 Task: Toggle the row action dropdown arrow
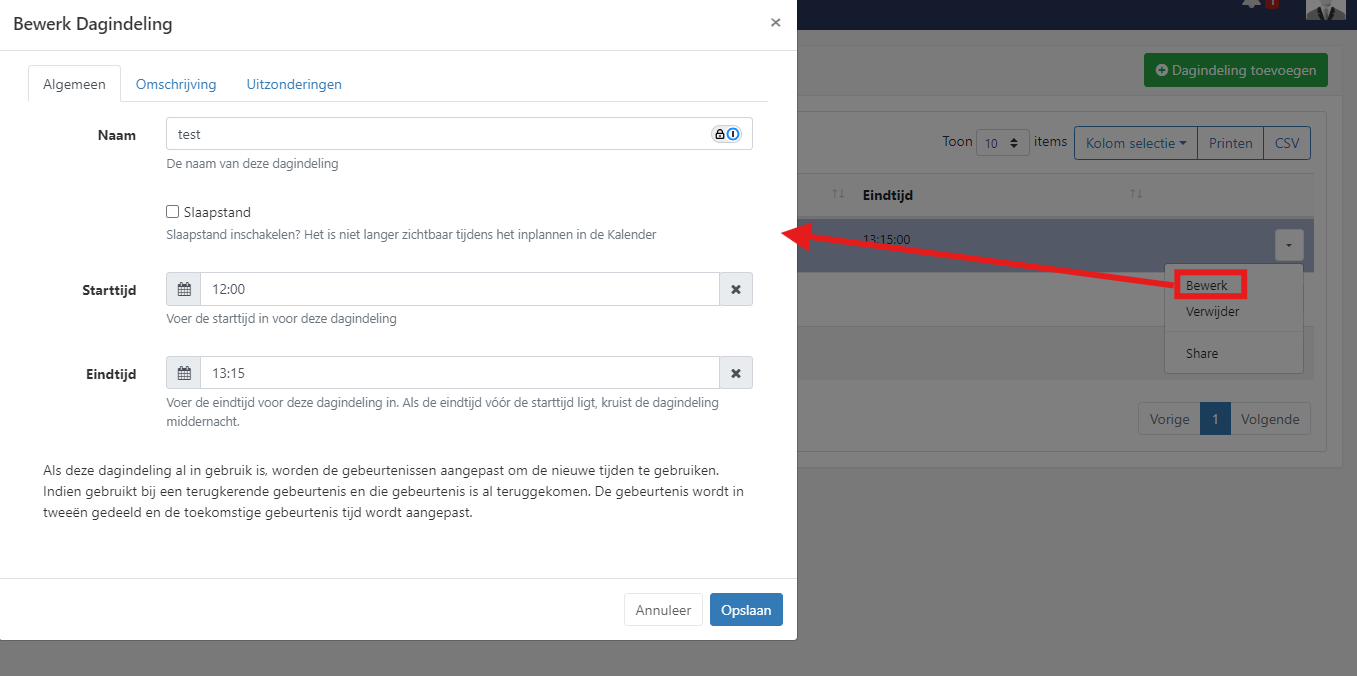coord(1289,245)
